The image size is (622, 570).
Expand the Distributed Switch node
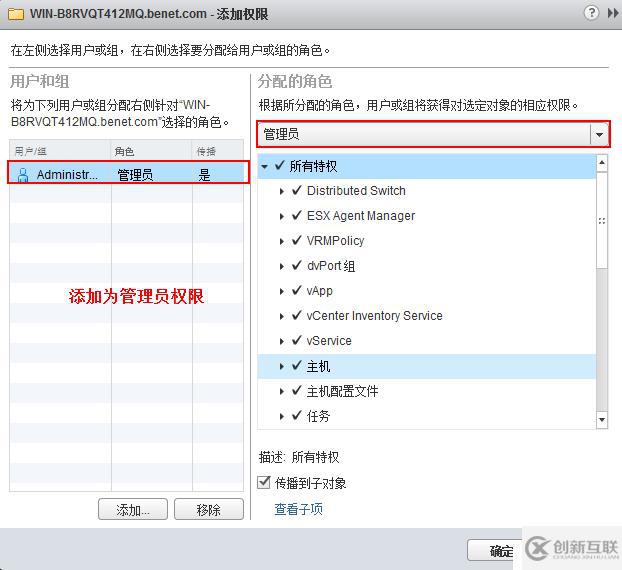(282, 192)
